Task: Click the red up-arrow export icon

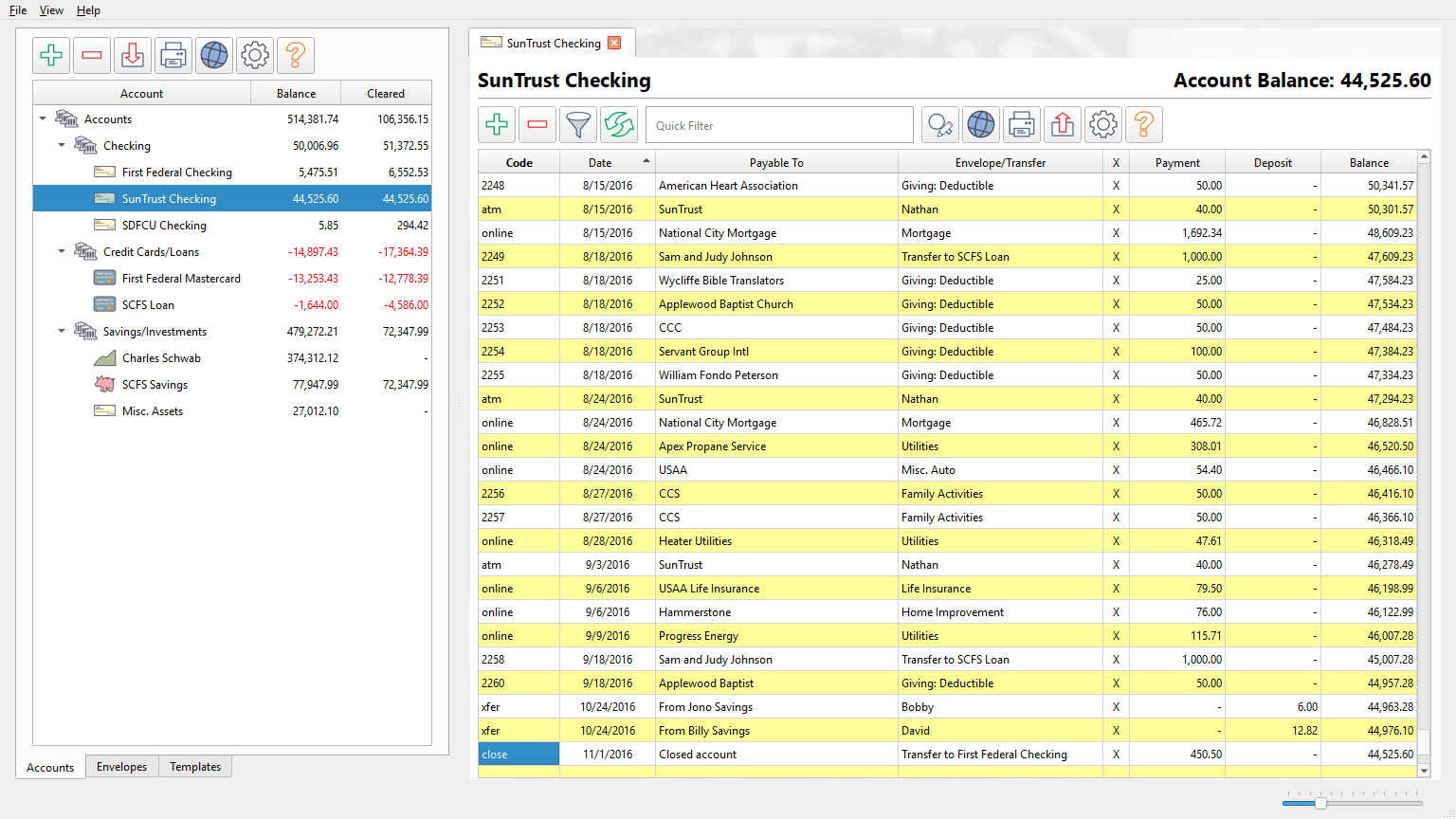Action: [x=1063, y=124]
